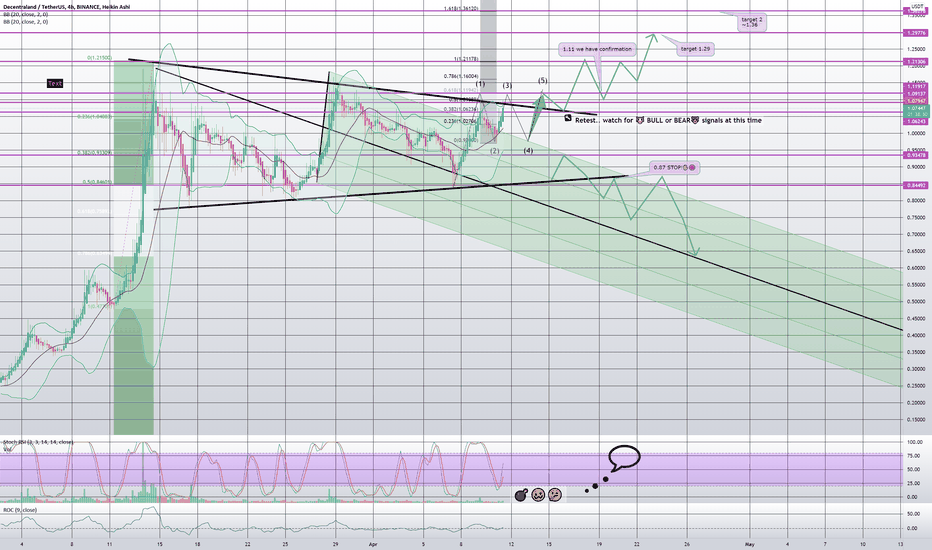The image size is (932, 550).
Task: Click the thought bubble drawing
Action: click(x=624, y=458)
